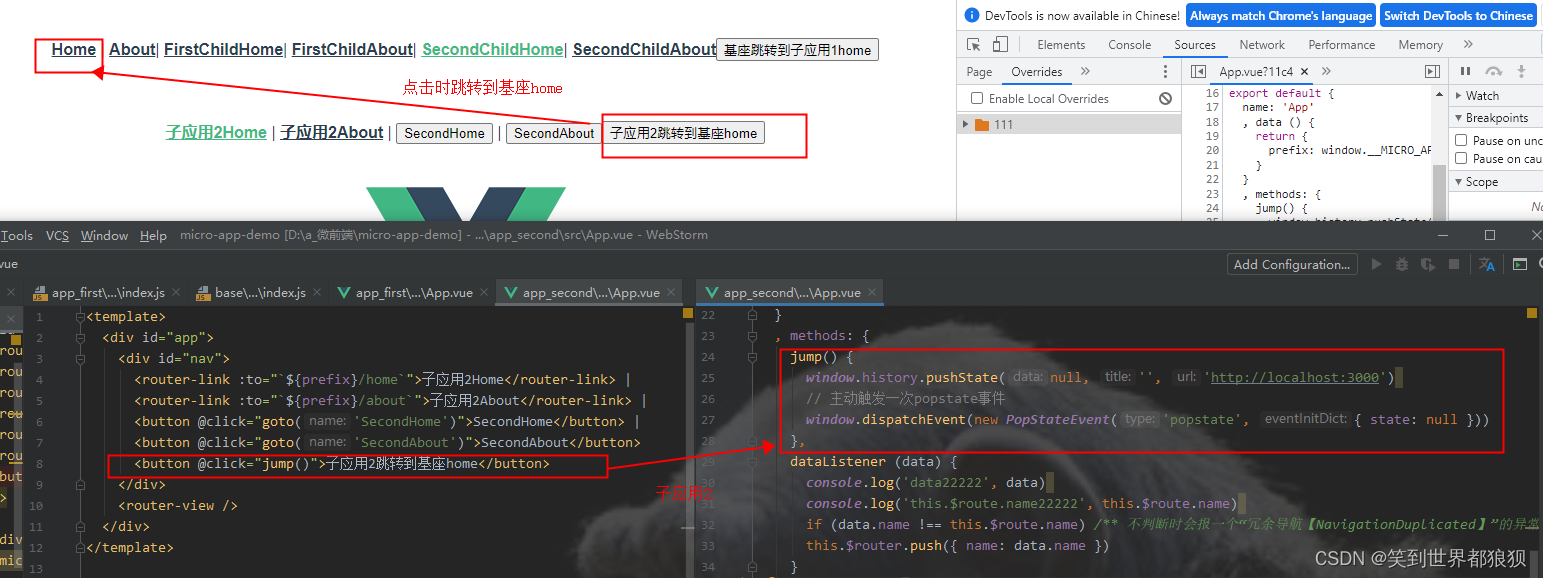Switch to the Console tab in DevTools

coord(1129,45)
